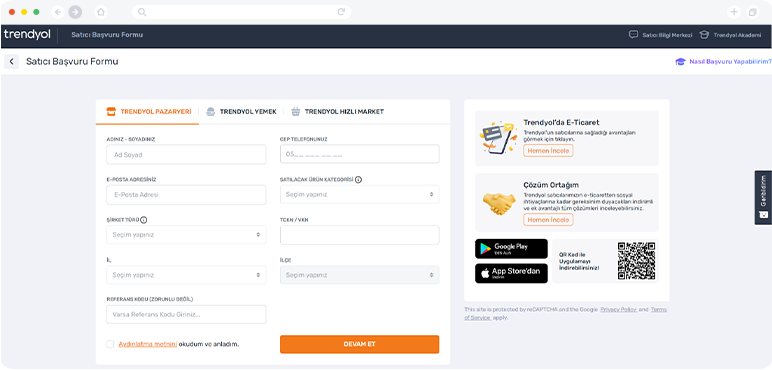Switch to Trendyol Yemek tab
Viewport: 772px width, 370px height.
pyautogui.click(x=241, y=112)
